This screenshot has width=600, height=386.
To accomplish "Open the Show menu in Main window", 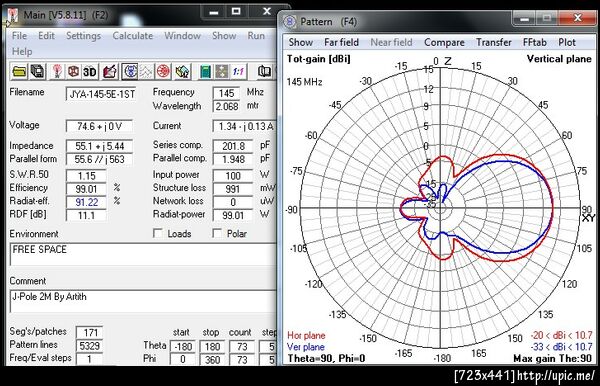I will coord(224,36).
